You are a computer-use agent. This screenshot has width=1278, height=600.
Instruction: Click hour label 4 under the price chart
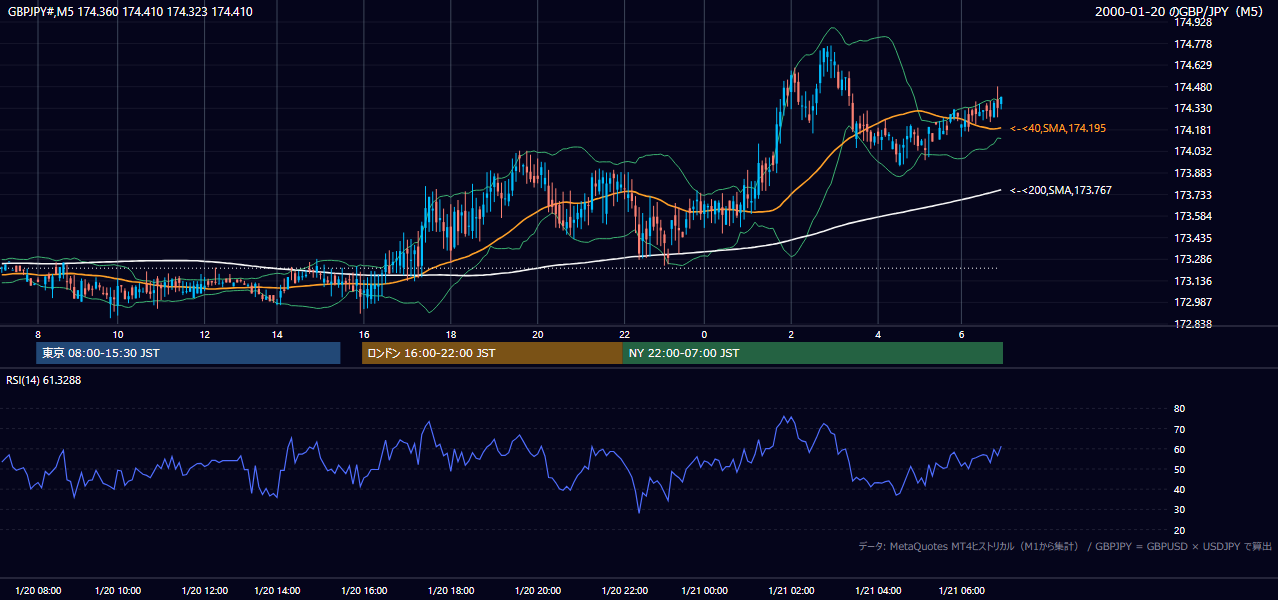pyautogui.click(x=878, y=334)
